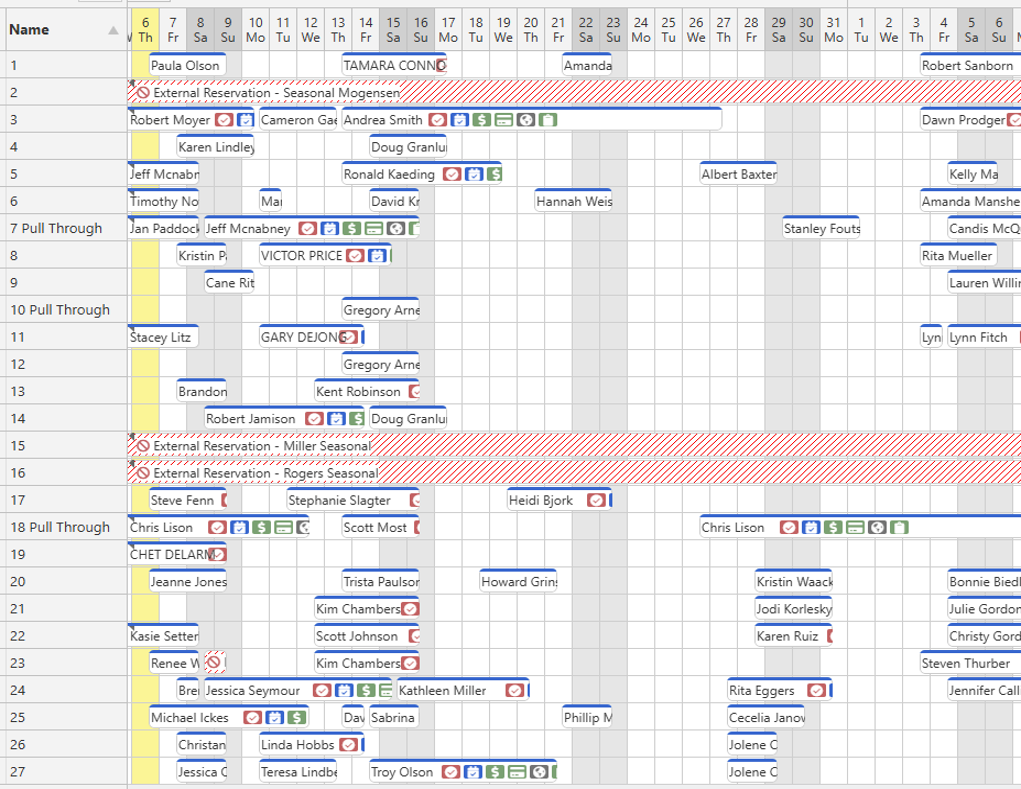
Task: Select site row 10 Pull Through
Action: 64,310
